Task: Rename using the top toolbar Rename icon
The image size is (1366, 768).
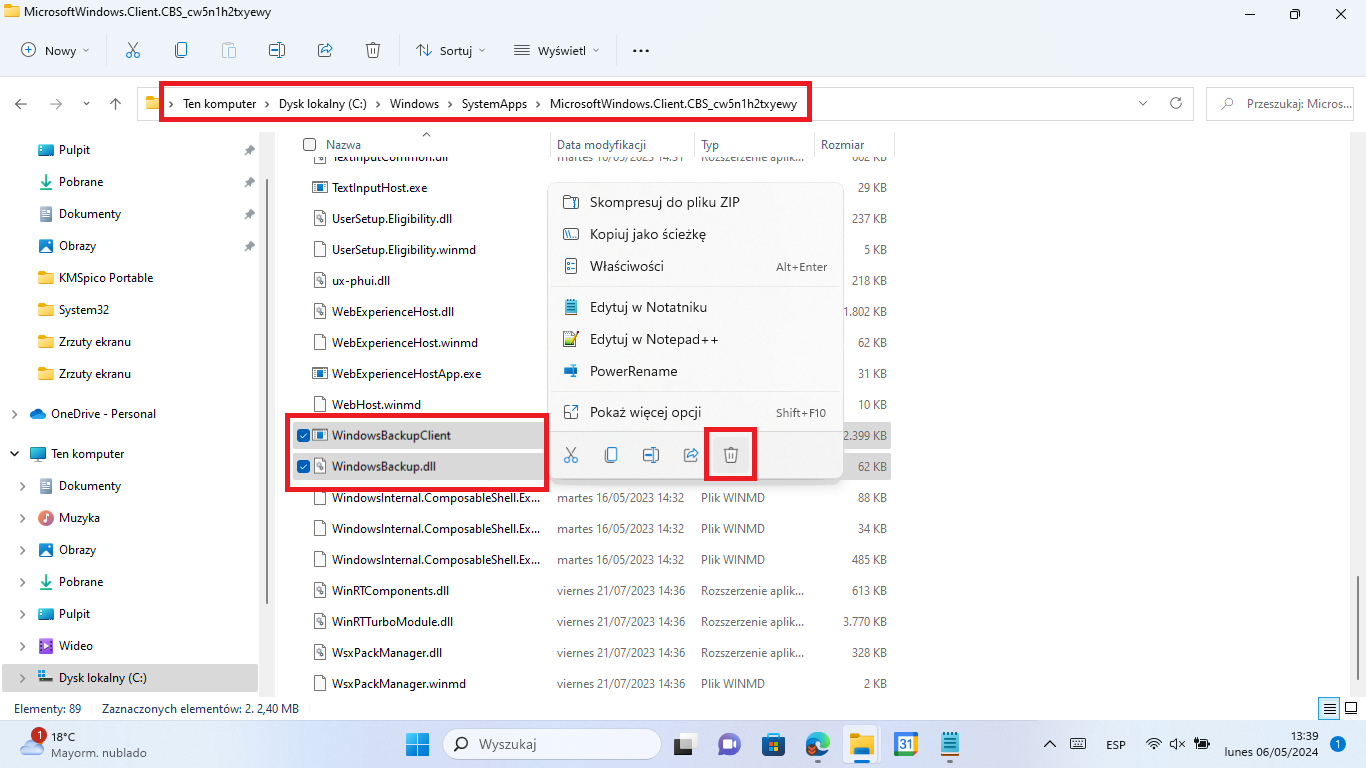Action: tap(277, 50)
